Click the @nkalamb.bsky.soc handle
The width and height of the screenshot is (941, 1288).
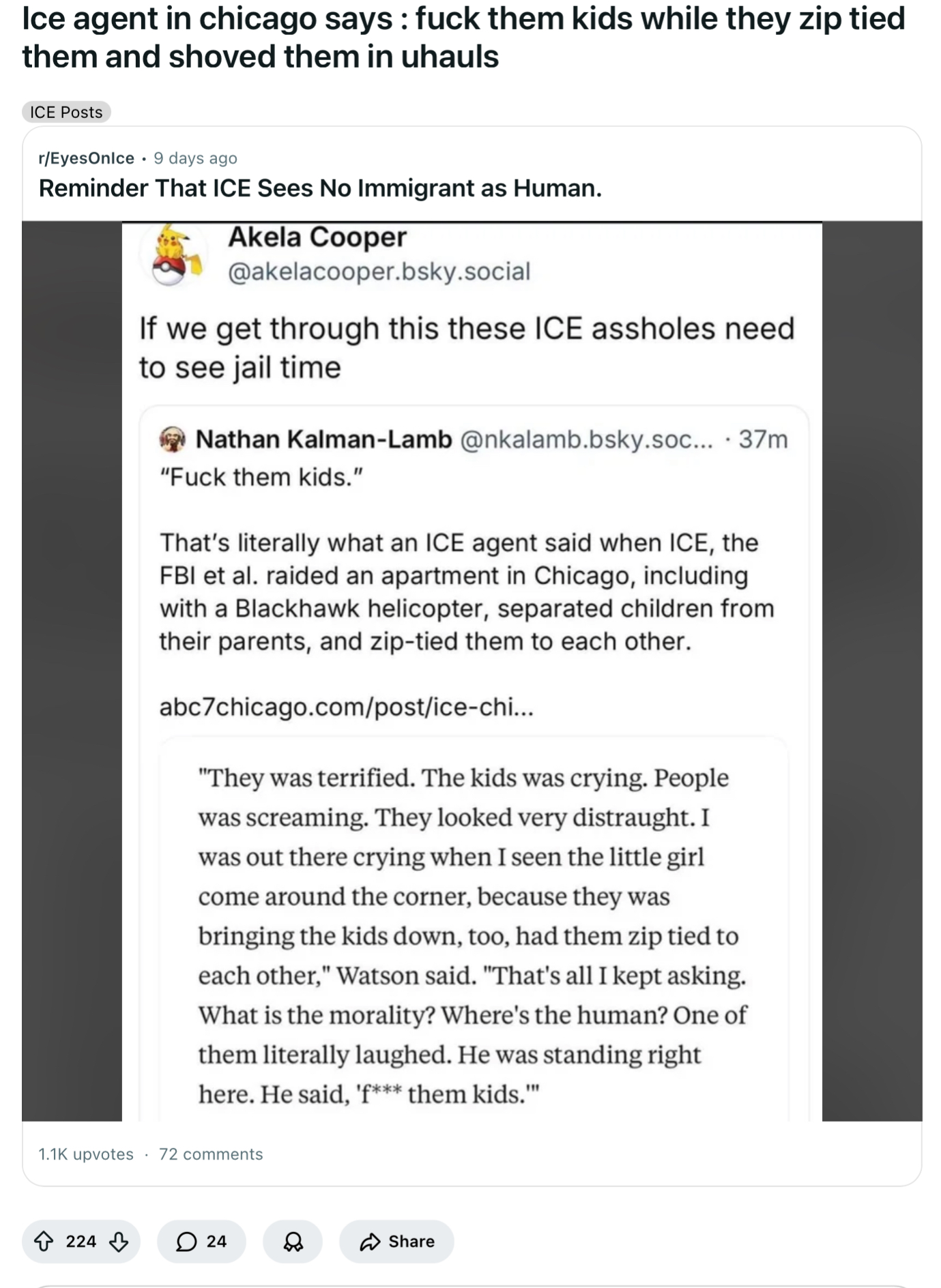point(586,439)
